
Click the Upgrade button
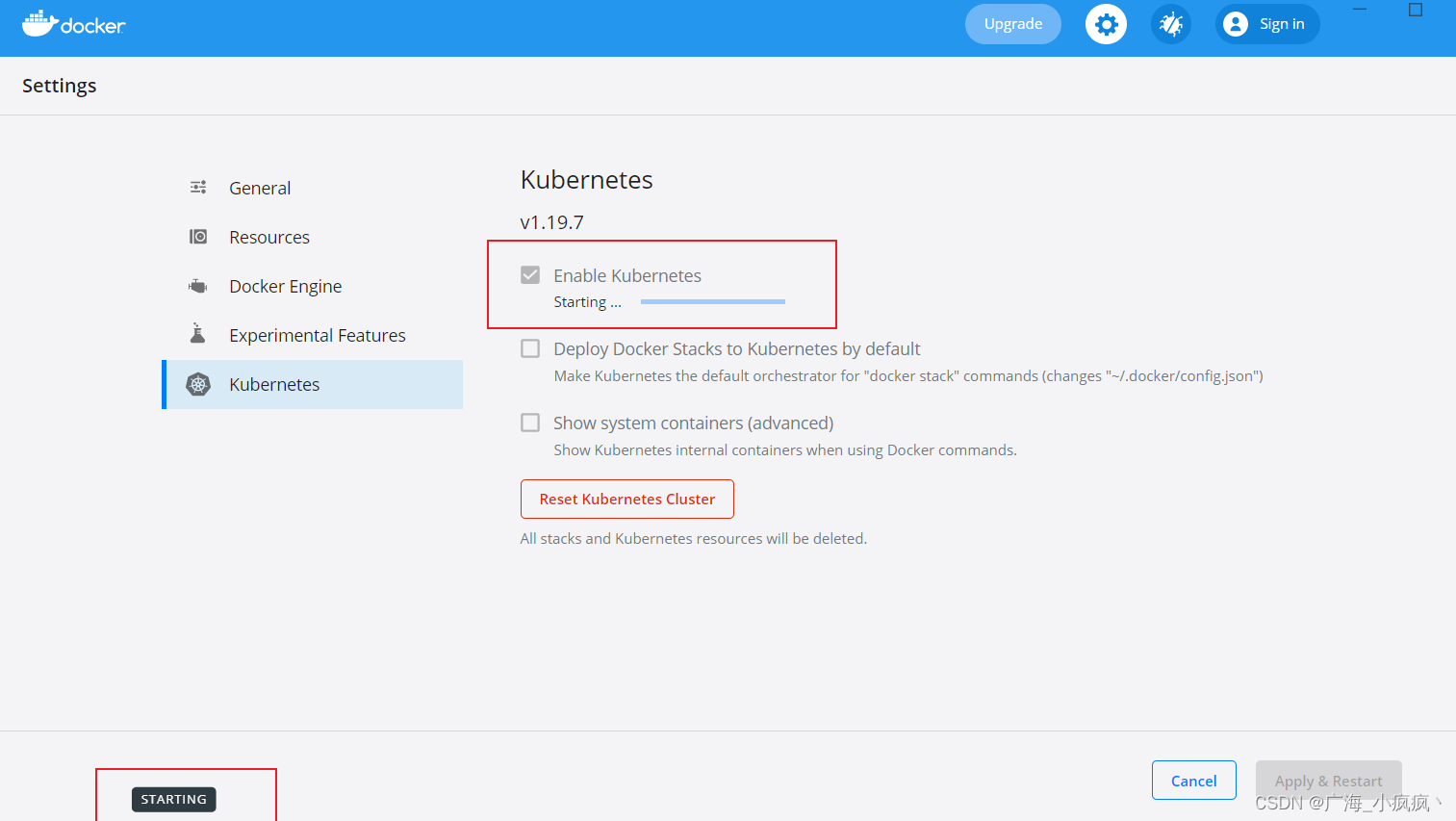(1013, 24)
